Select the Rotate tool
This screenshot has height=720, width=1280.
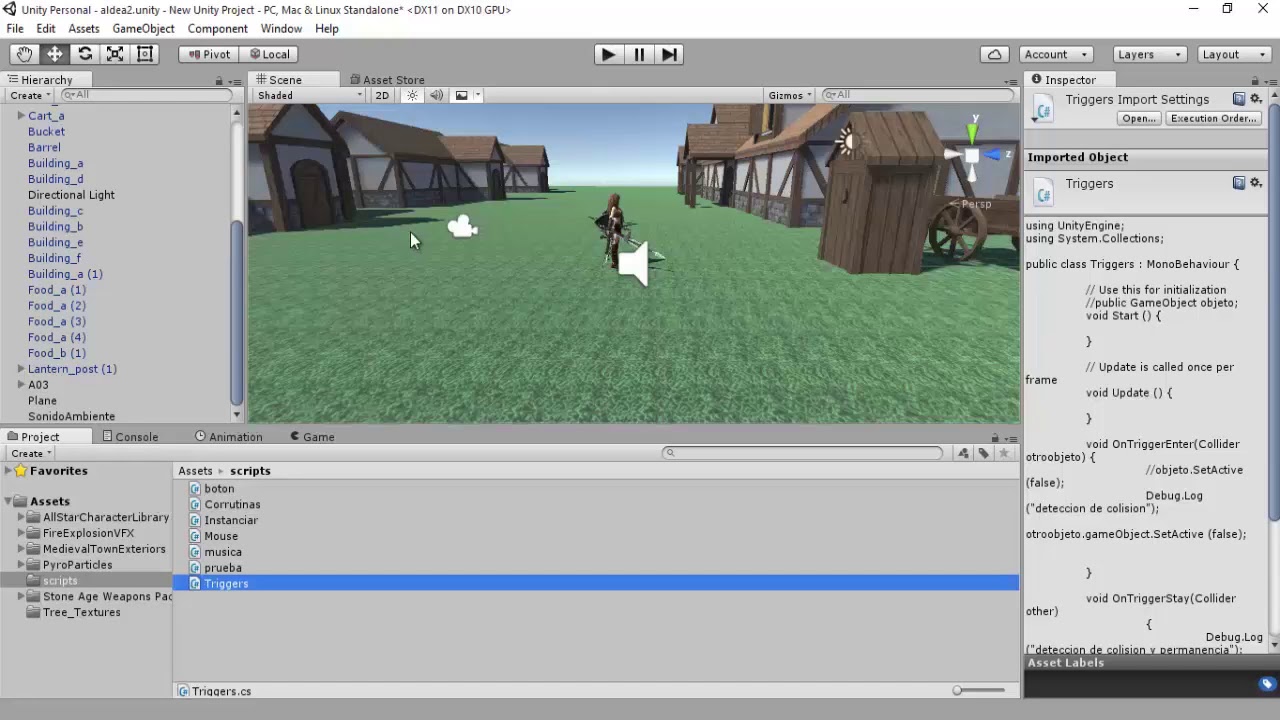(x=85, y=54)
